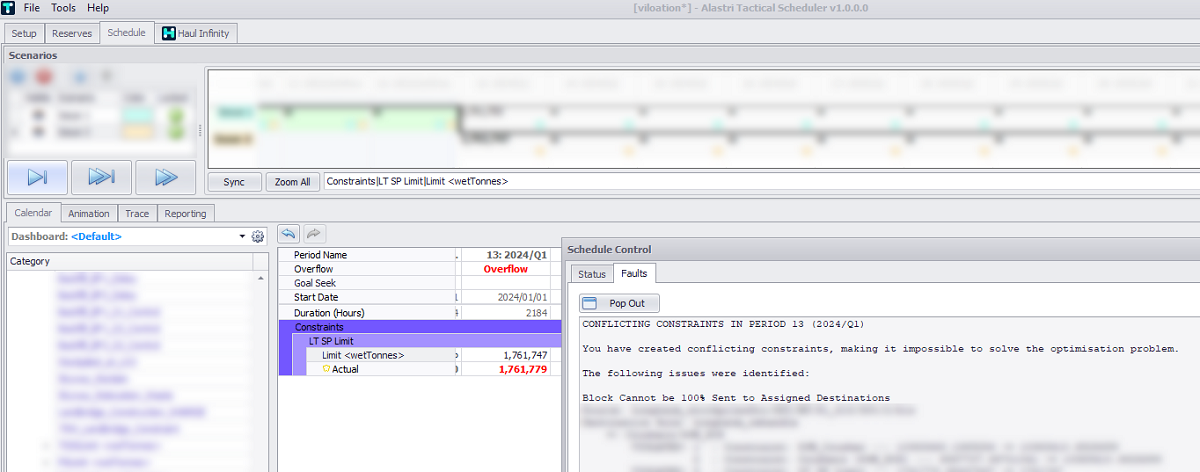
Task: Collapse the Constraints group row
Action: (420, 327)
